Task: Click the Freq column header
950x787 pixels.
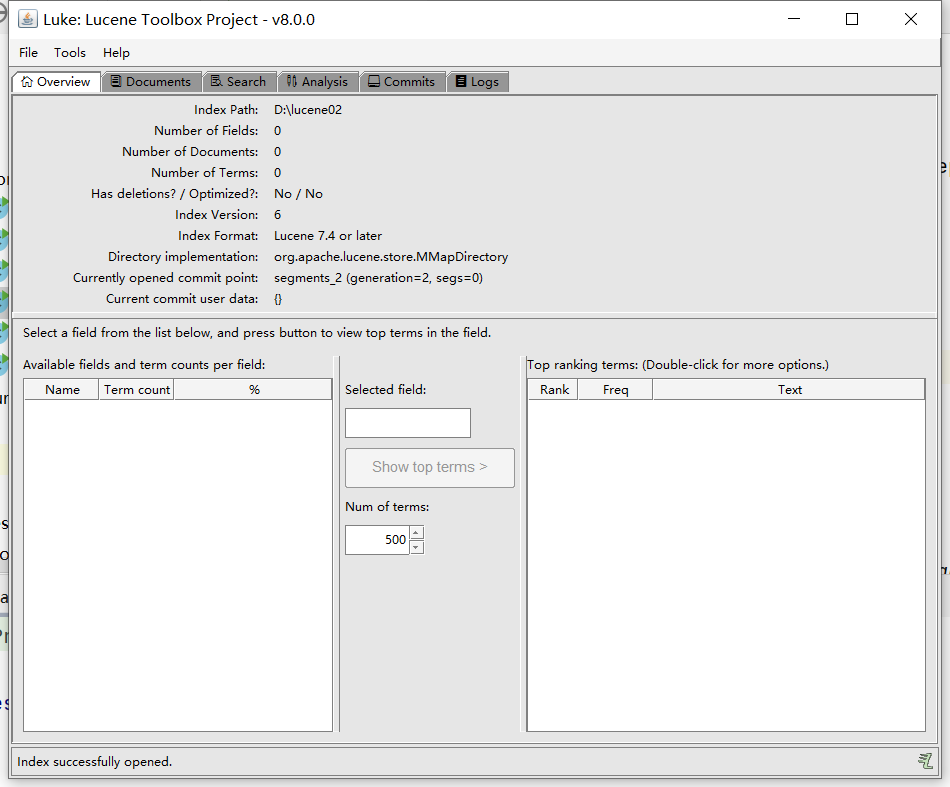Action: (x=616, y=390)
